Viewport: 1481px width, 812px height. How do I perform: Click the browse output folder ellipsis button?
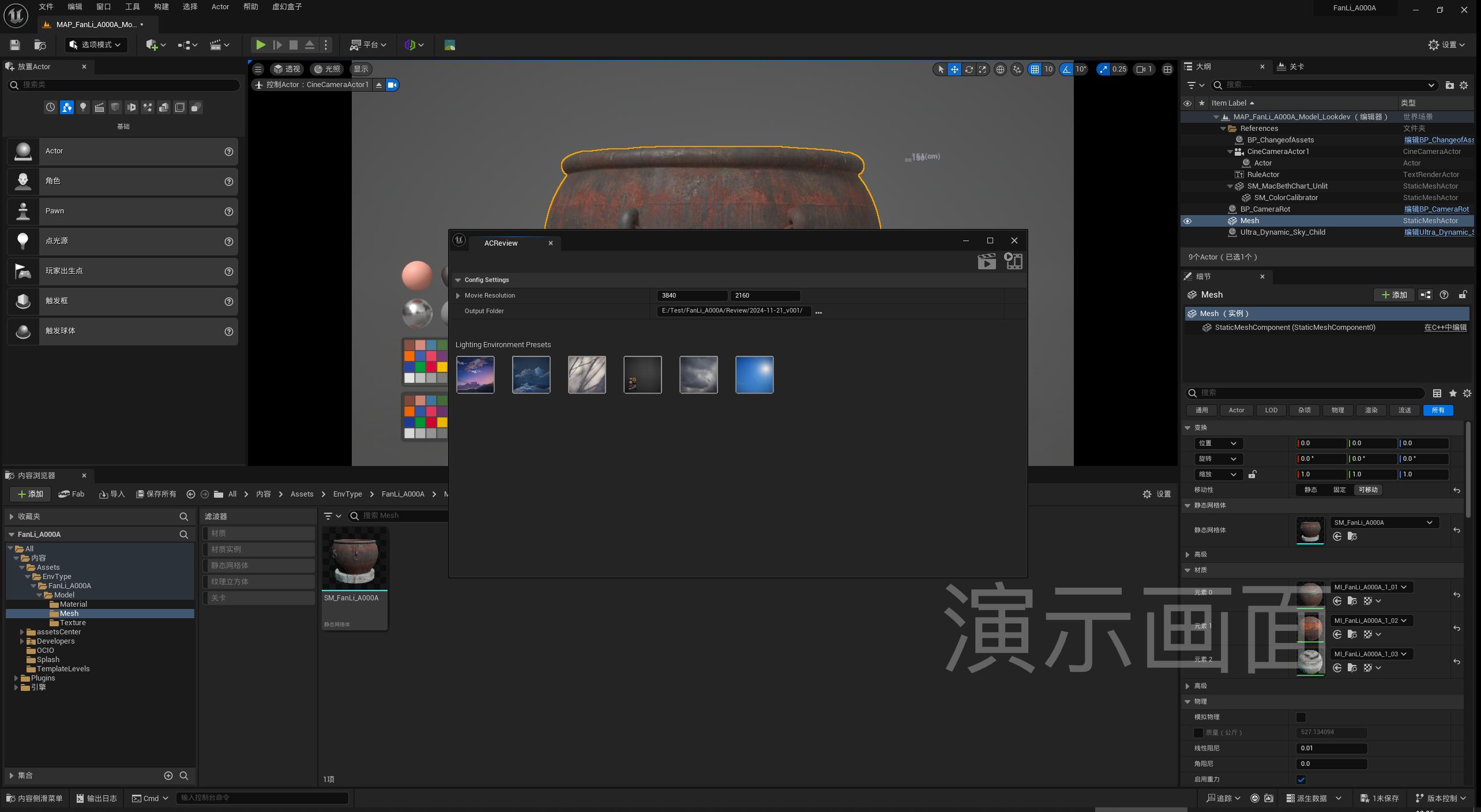pos(818,312)
